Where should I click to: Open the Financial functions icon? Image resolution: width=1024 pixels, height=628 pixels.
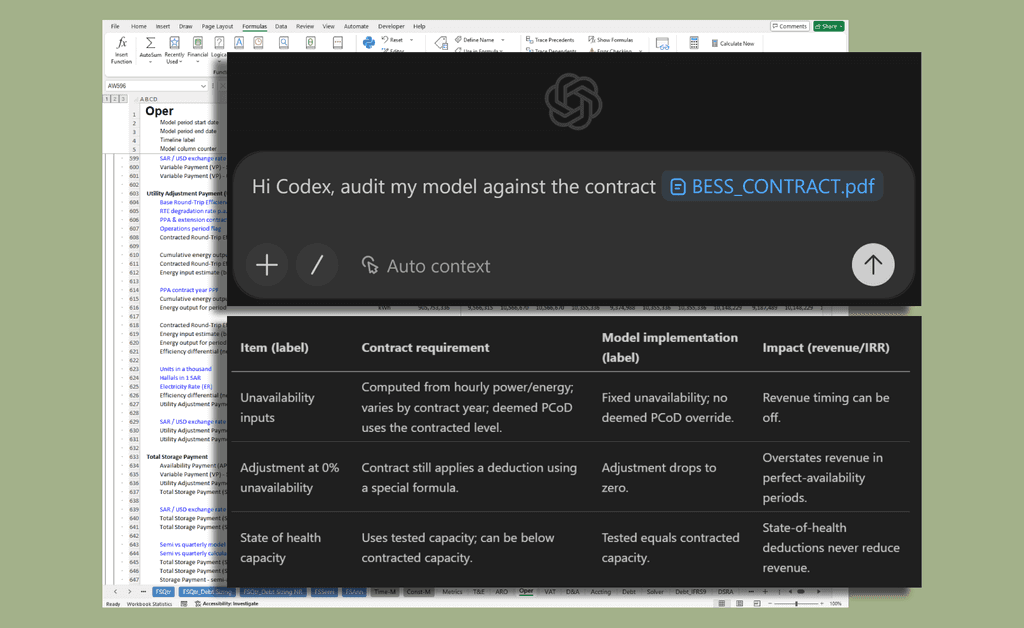197,43
